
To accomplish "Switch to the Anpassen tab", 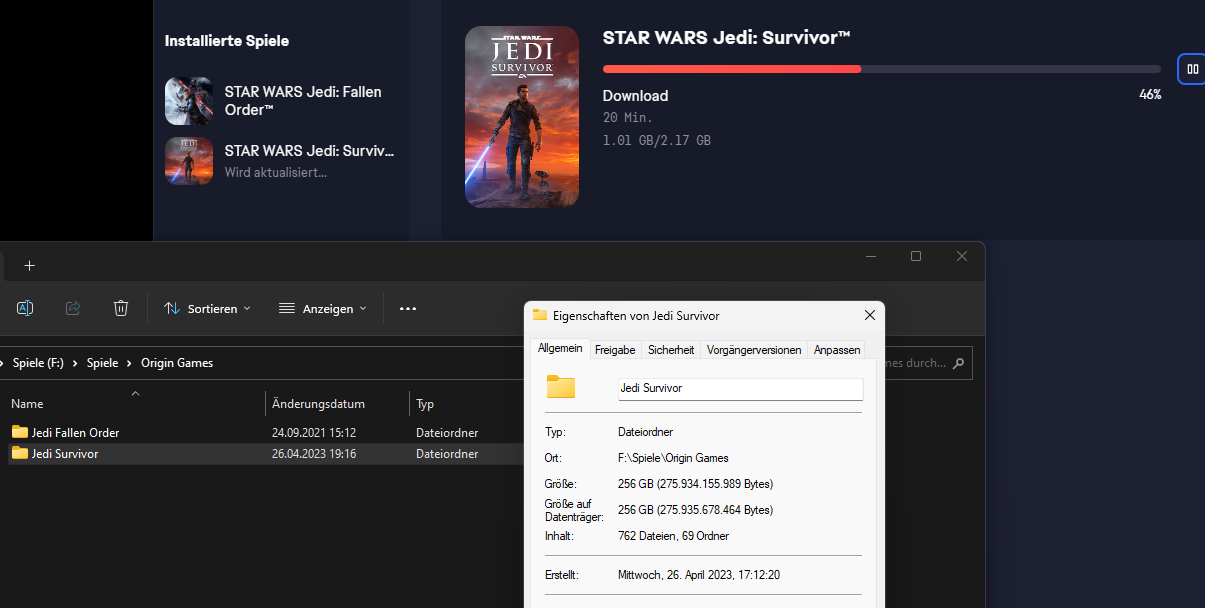I will point(837,350).
